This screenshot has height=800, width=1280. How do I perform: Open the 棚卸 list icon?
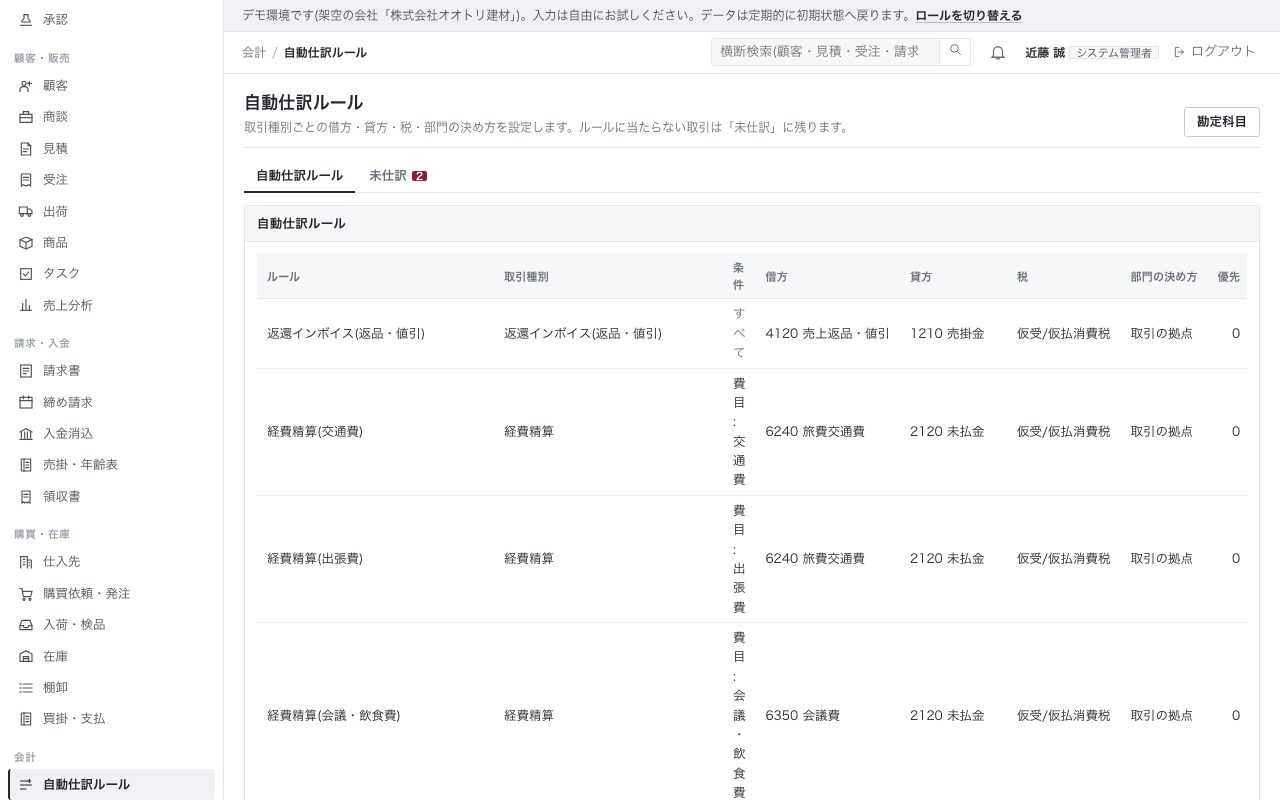[x=26, y=688]
